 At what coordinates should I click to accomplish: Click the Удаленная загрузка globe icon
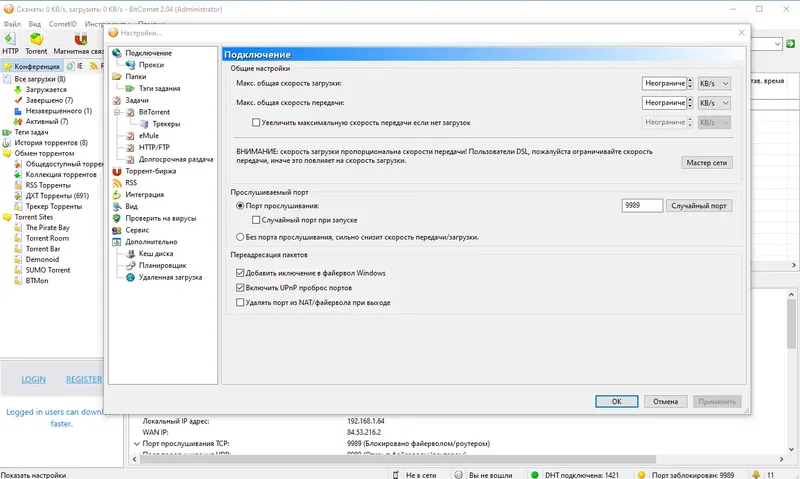pos(131,277)
